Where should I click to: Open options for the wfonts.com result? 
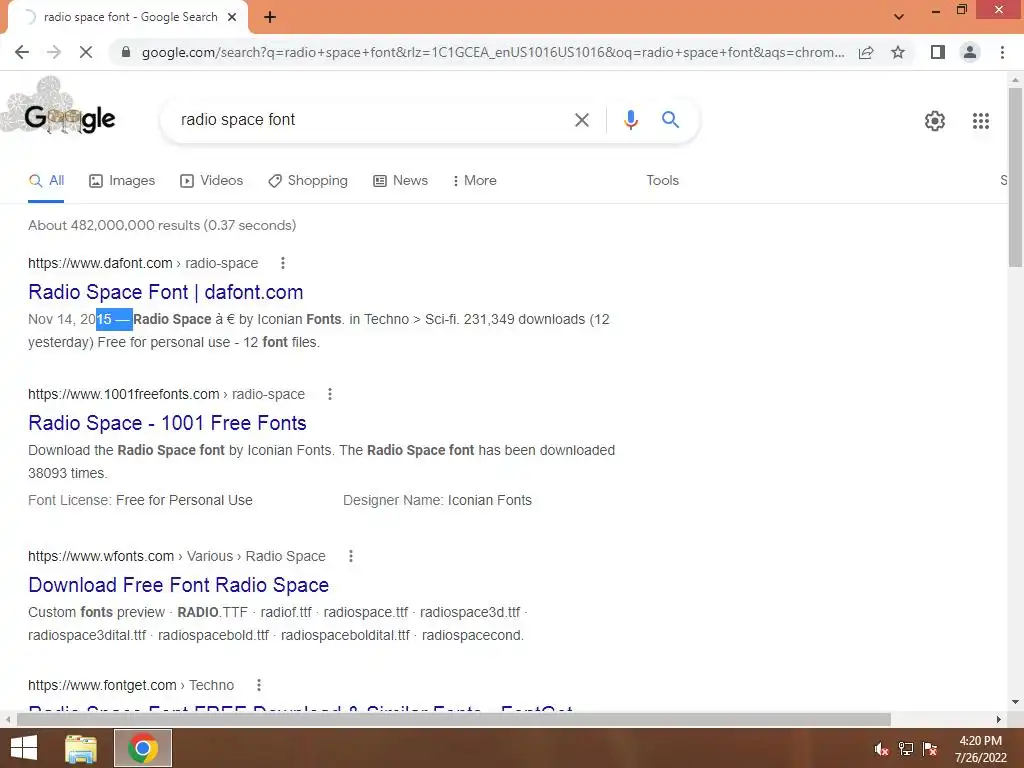[351, 556]
